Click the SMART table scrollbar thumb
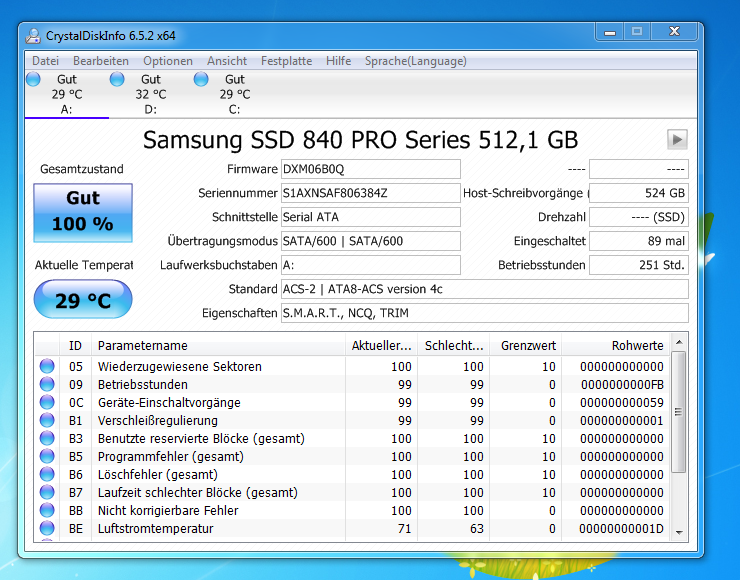This screenshot has height=580, width=740. coord(679,412)
